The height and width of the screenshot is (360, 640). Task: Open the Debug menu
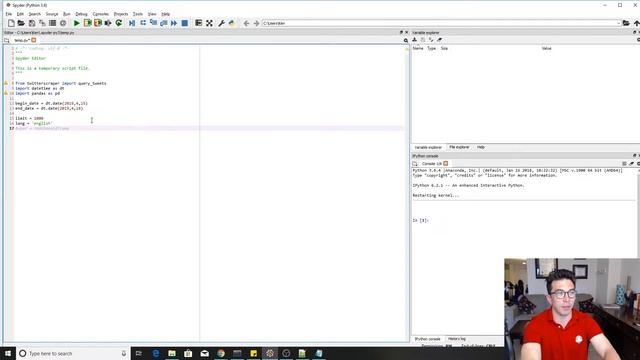pos(81,14)
